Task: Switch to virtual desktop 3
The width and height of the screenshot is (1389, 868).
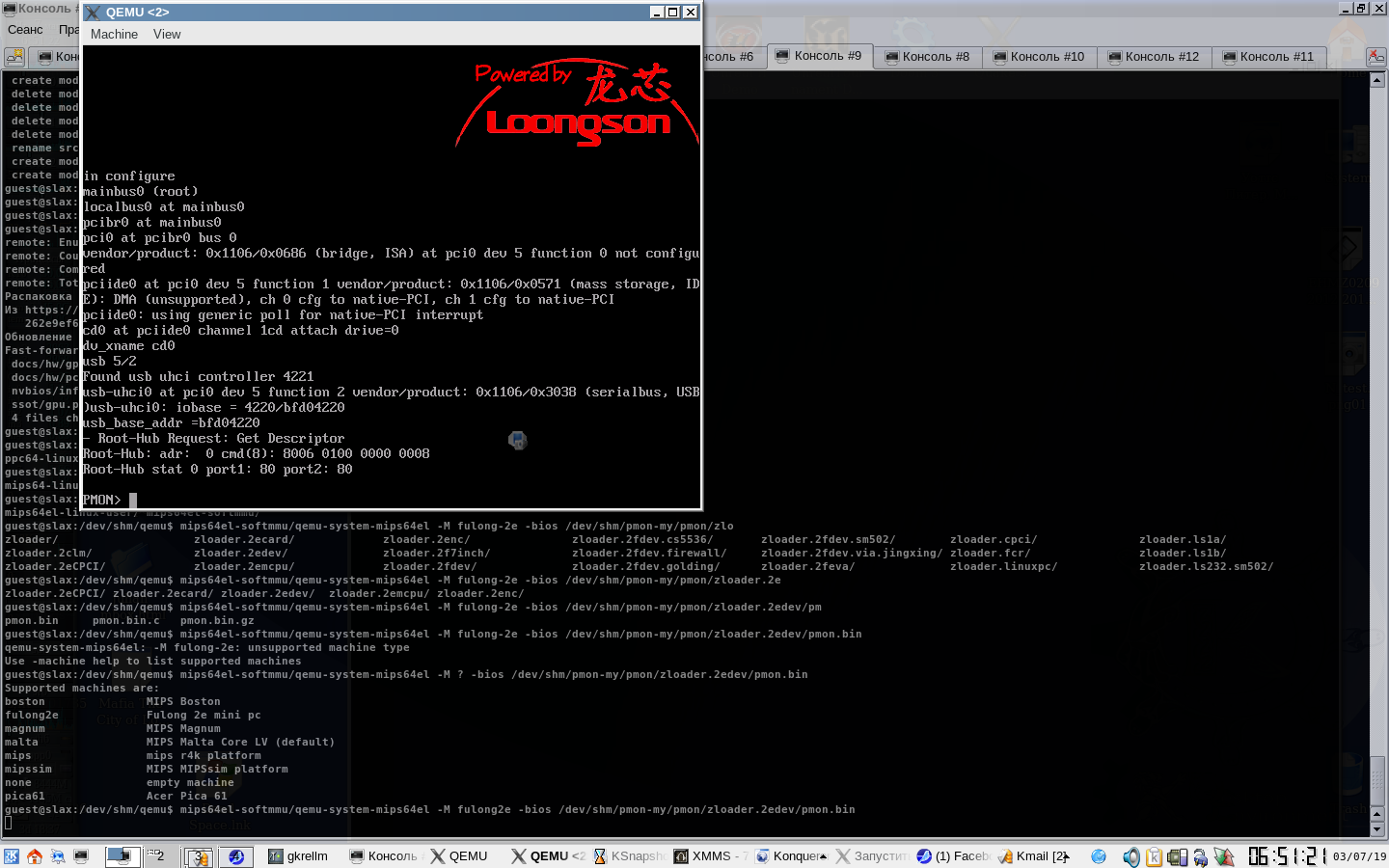Action: 198,856
